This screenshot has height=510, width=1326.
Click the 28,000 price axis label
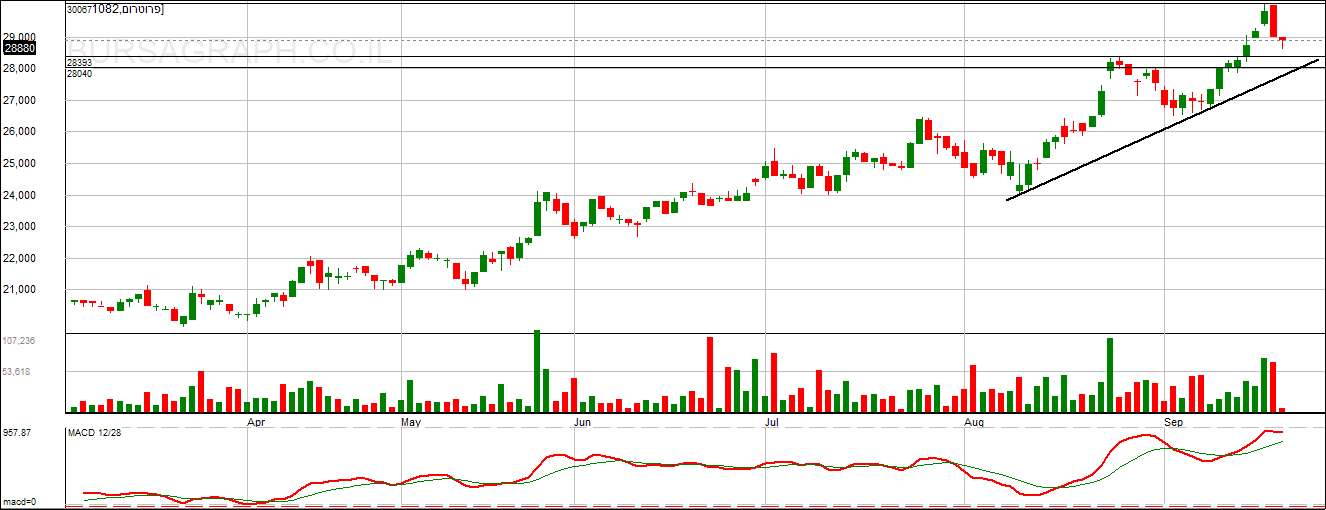pos(19,68)
